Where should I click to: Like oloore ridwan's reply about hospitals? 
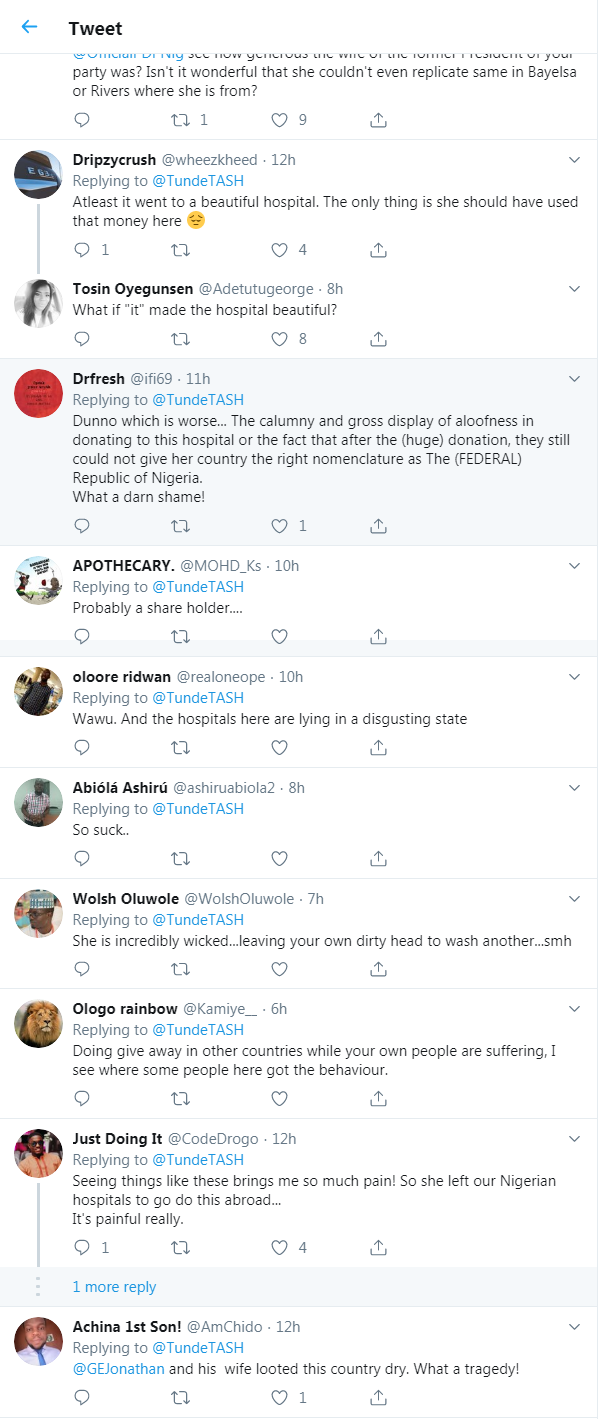click(279, 747)
